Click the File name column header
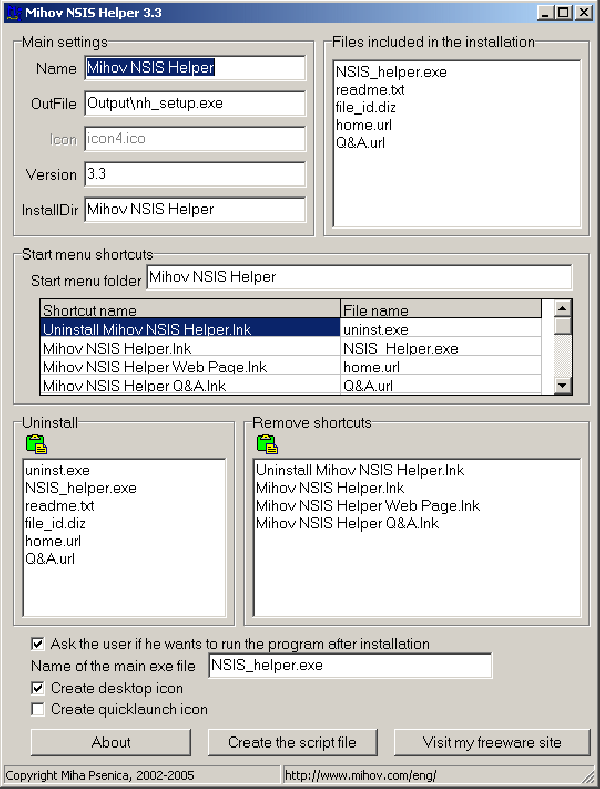 (441, 310)
